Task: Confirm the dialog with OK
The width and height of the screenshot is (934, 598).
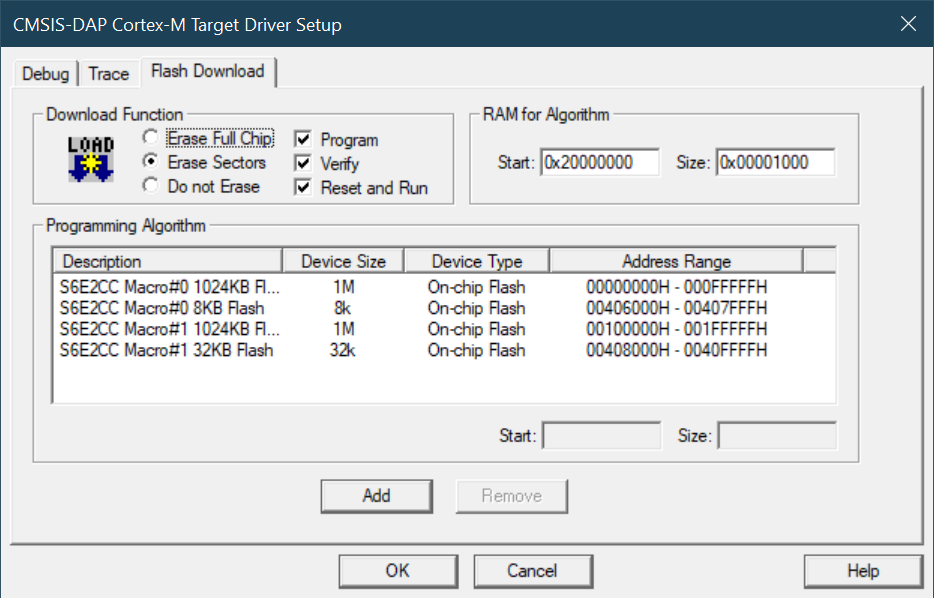Action: (398, 571)
